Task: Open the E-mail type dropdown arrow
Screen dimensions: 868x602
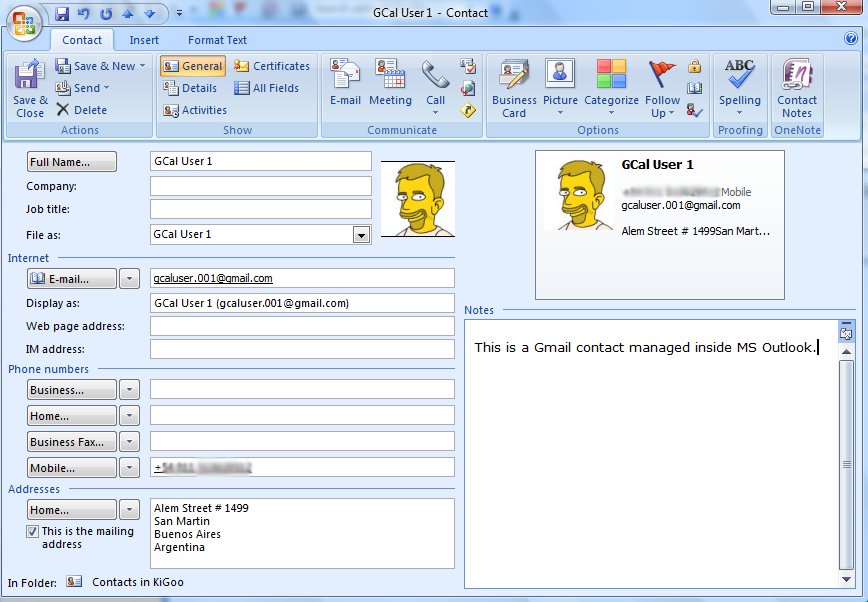Action: [x=130, y=279]
